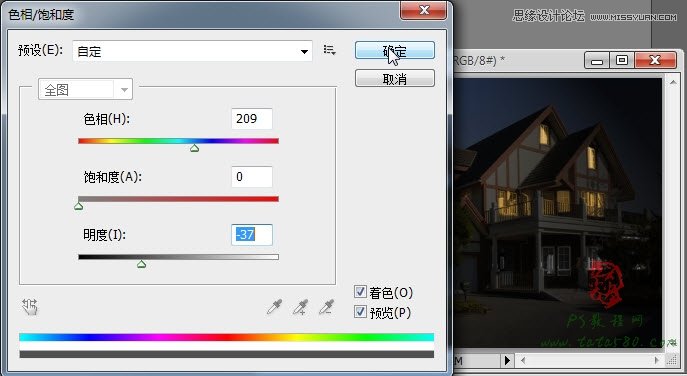
Task: Click the house image in document window
Action: pos(559,213)
